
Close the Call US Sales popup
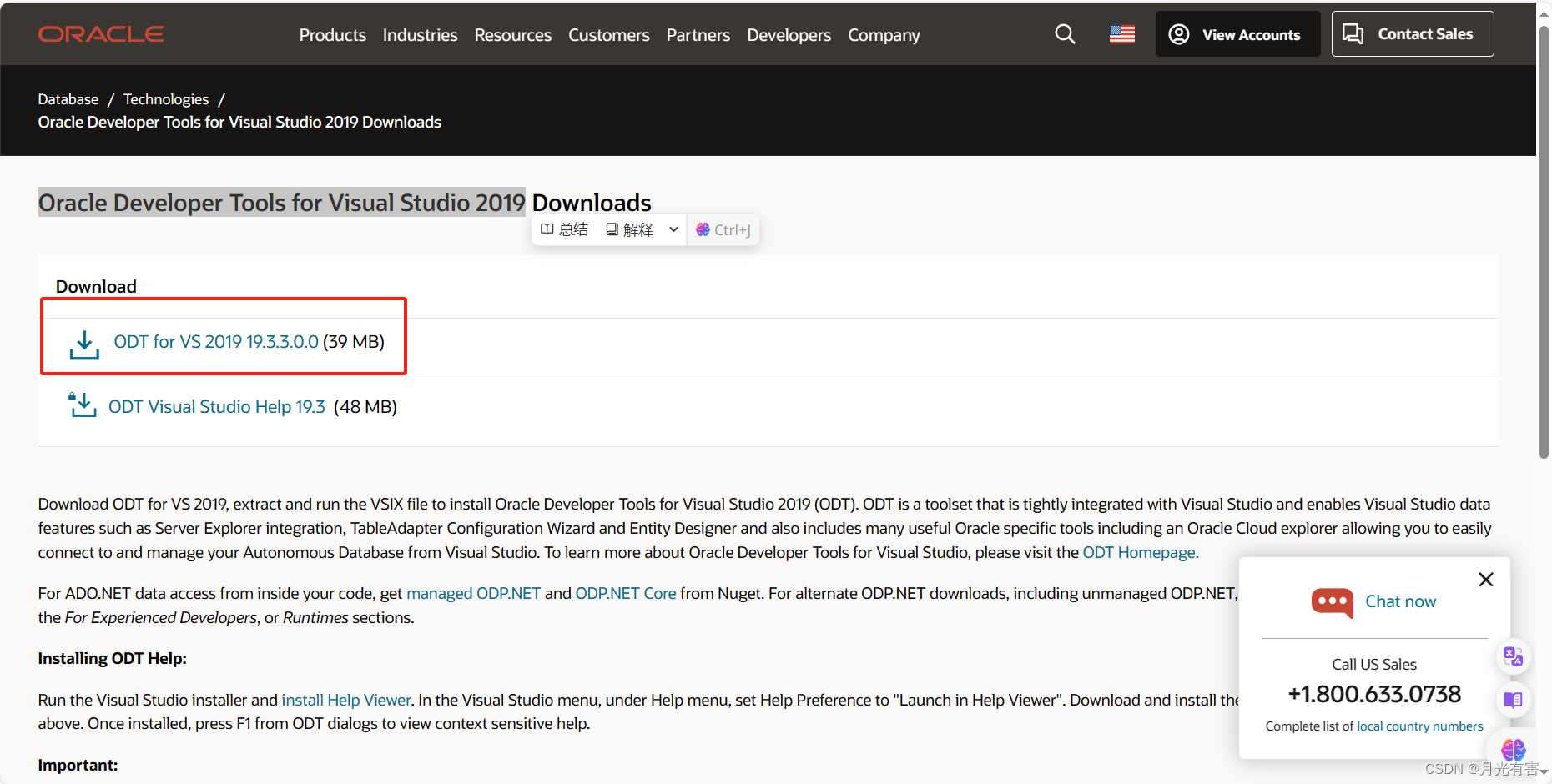point(1485,579)
